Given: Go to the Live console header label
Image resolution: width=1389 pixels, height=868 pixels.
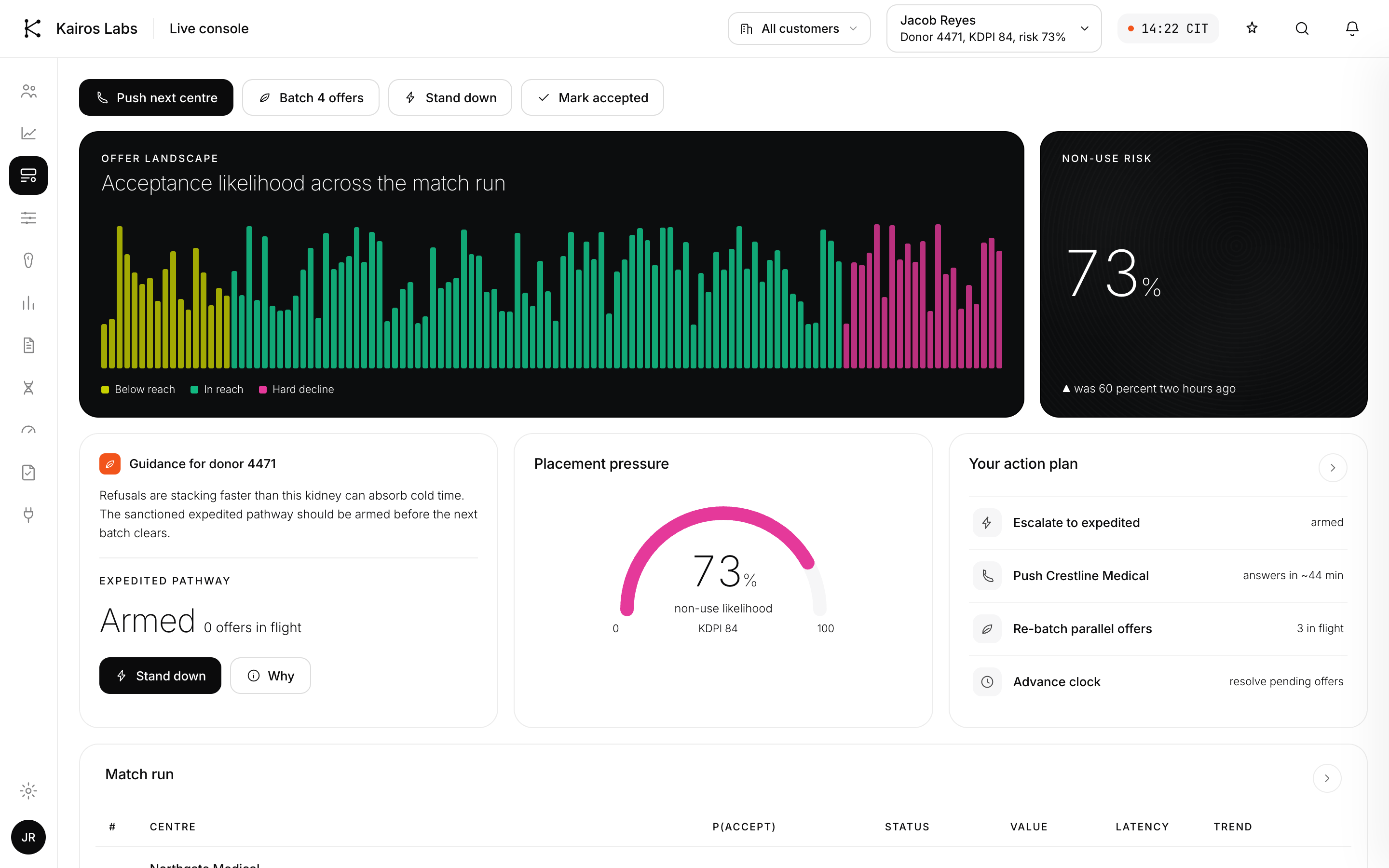Looking at the screenshot, I should pos(209,29).
